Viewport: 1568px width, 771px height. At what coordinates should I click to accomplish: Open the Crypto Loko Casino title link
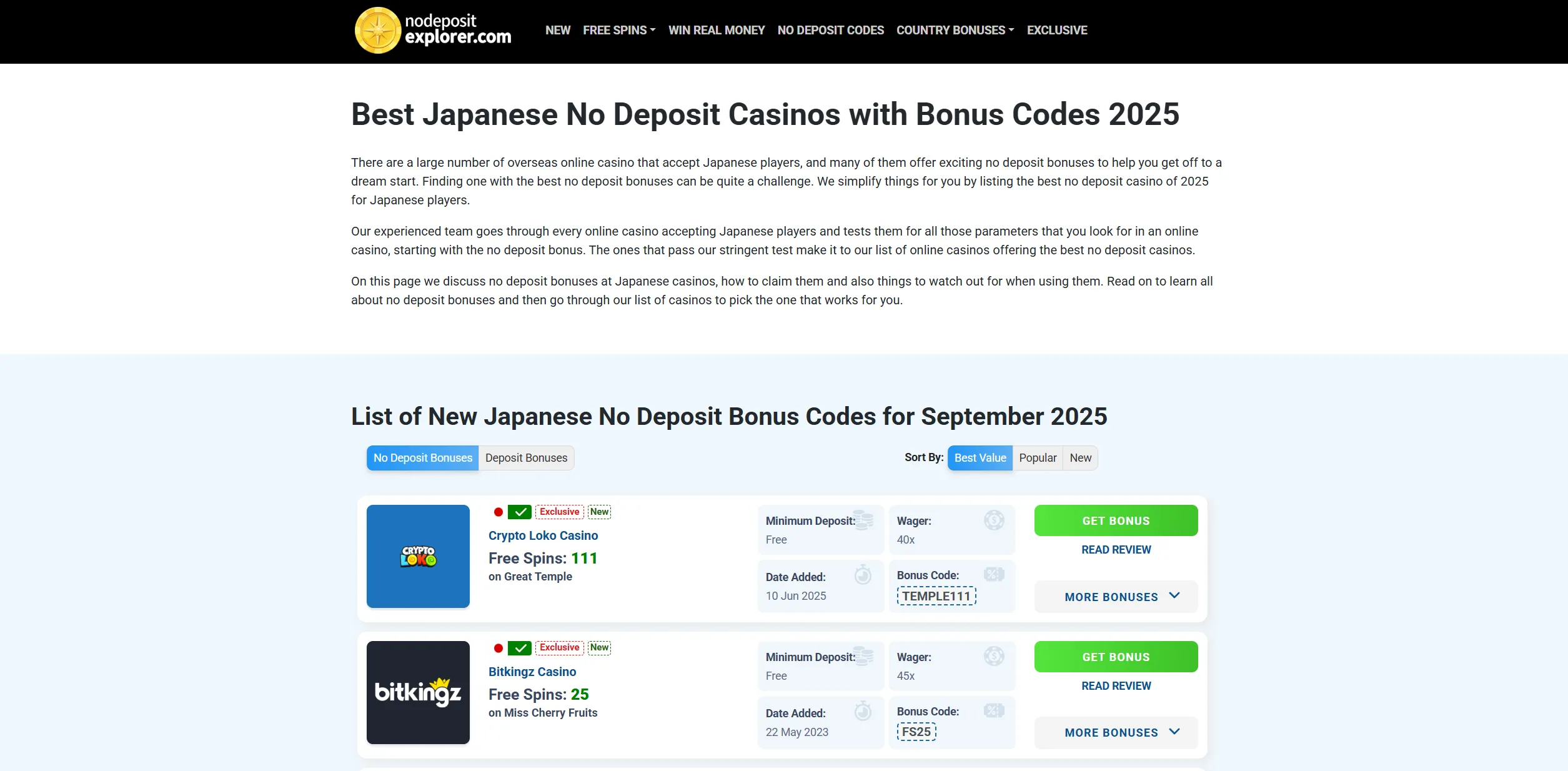543,535
